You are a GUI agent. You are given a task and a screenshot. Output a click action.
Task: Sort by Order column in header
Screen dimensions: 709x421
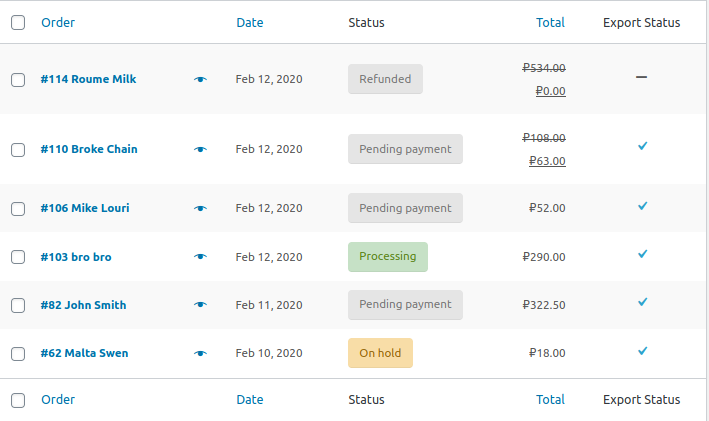coord(58,23)
